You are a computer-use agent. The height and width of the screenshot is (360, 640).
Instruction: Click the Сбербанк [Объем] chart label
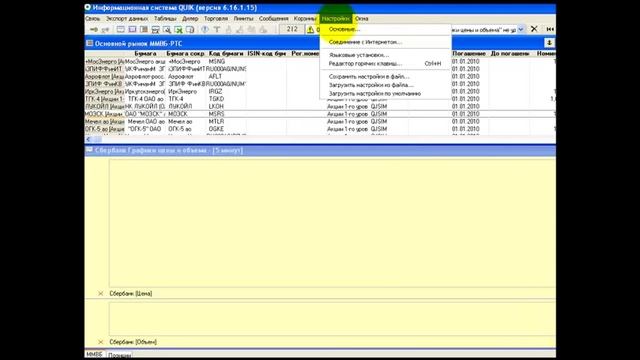pos(133,342)
